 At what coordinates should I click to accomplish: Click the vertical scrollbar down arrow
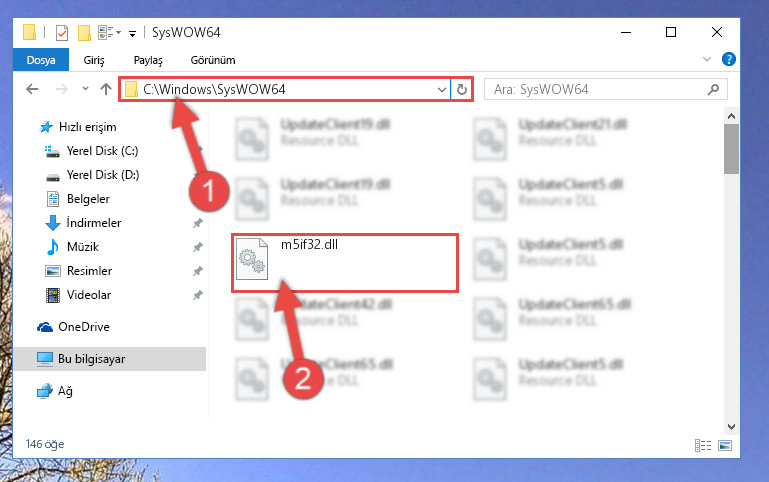coord(731,427)
